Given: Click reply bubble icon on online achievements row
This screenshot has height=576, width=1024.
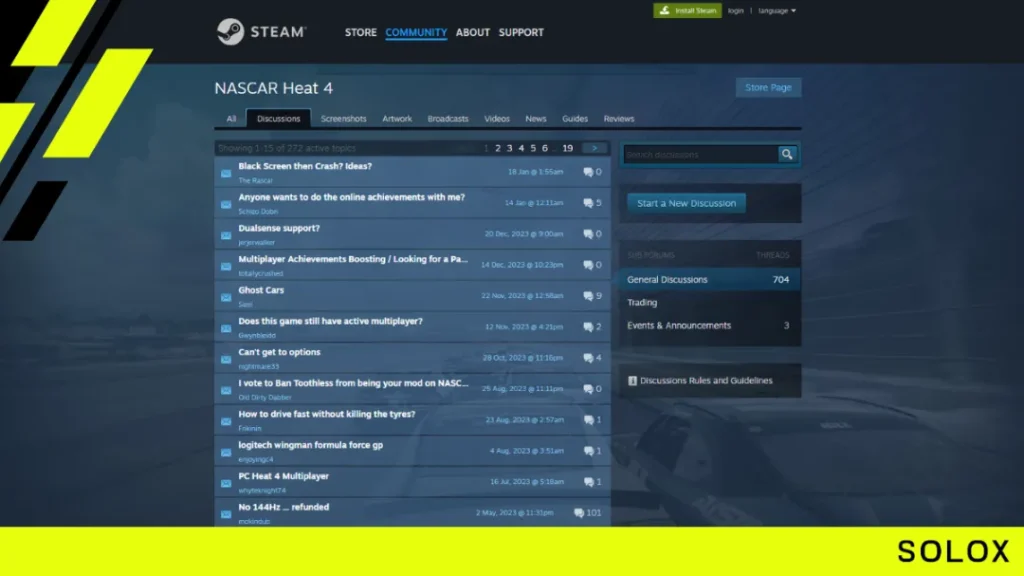Looking at the screenshot, I should (588, 203).
